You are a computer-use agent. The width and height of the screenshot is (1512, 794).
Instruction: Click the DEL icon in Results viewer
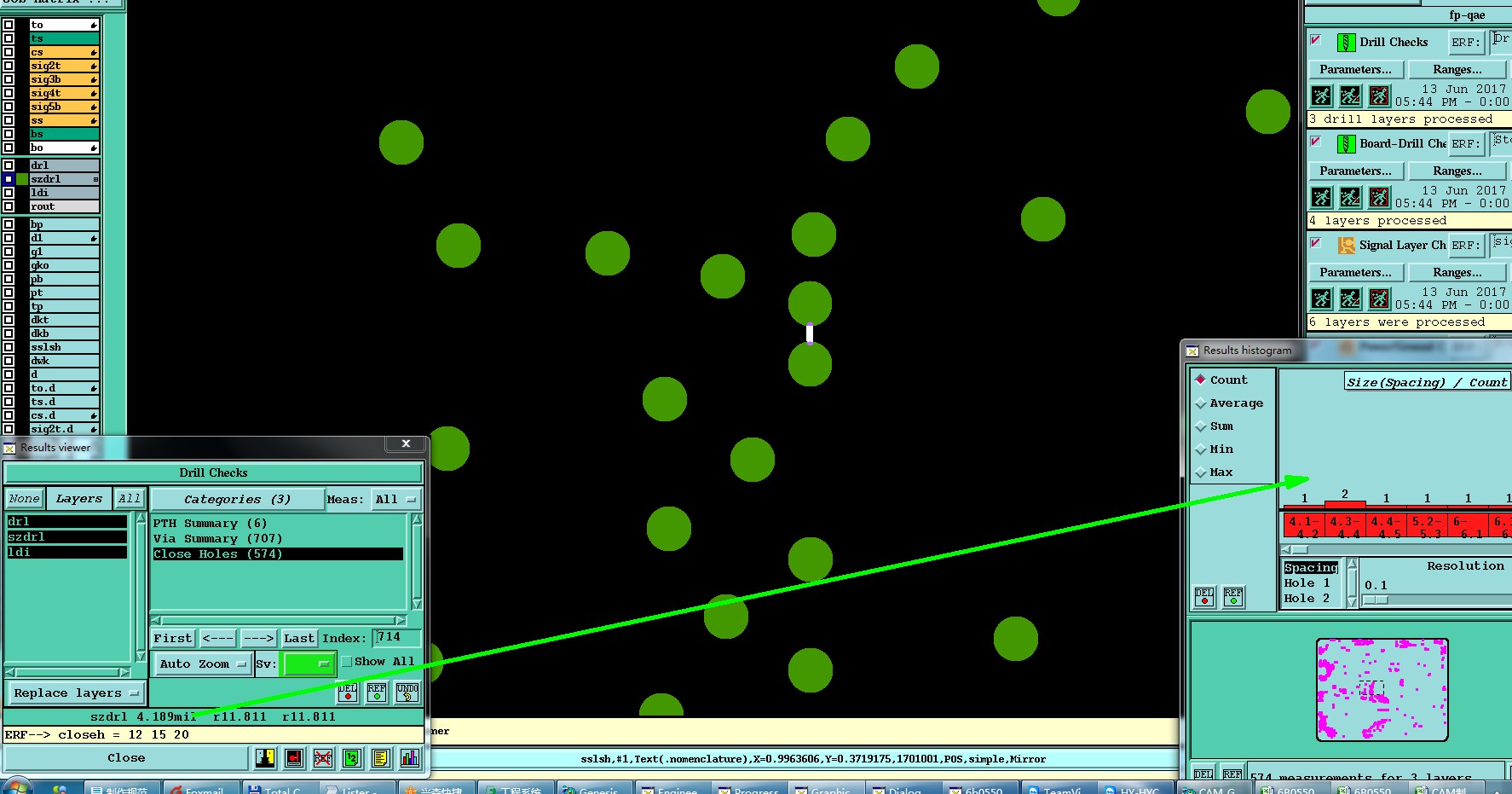[x=348, y=692]
